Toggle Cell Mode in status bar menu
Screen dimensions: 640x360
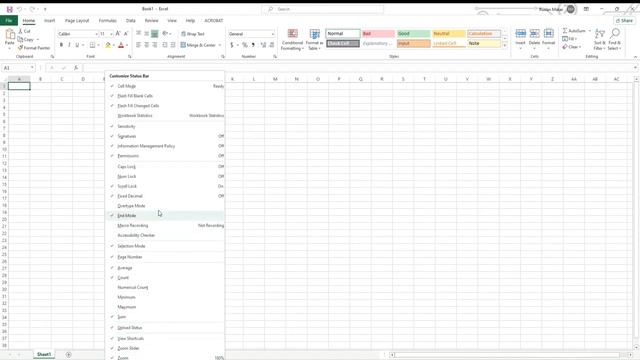[165, 86]
